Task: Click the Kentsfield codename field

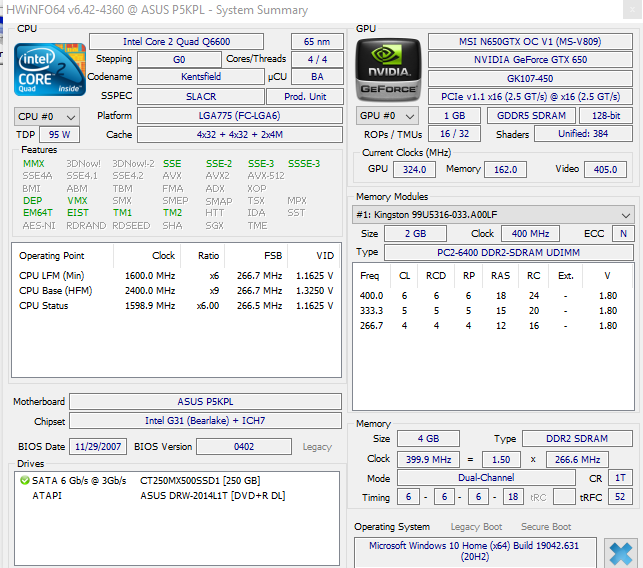Action: pos(201,77)
